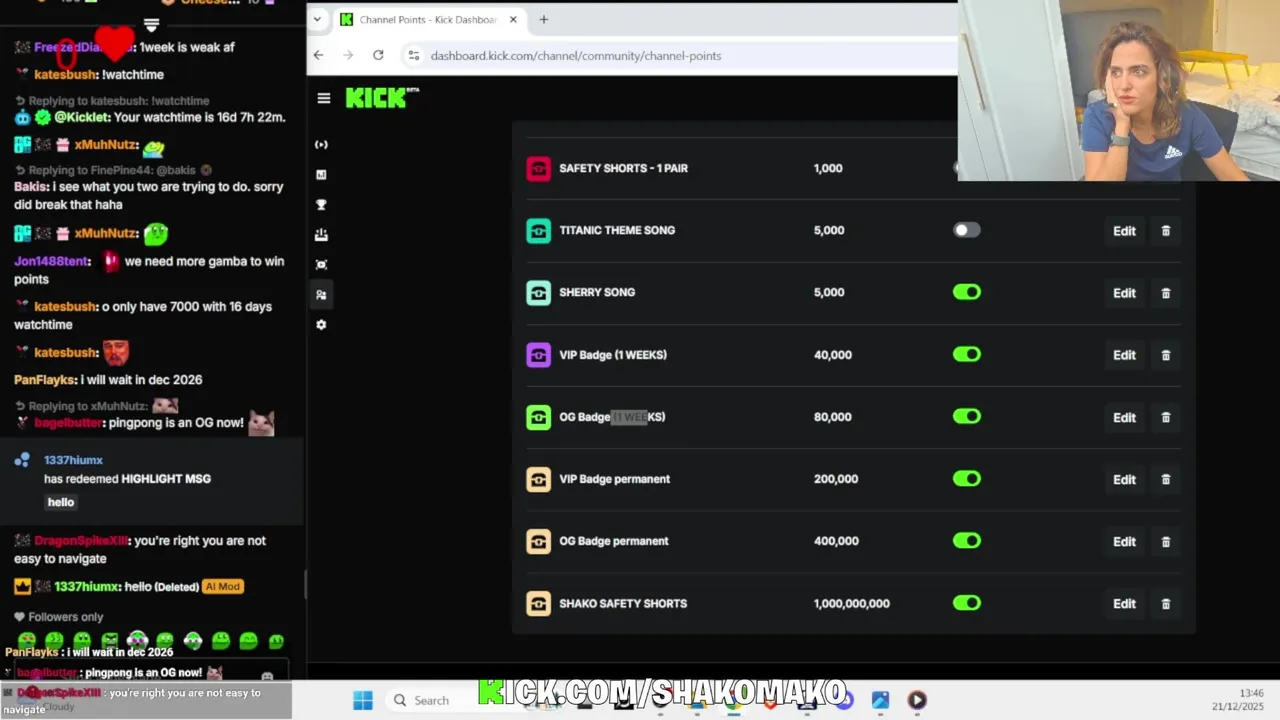This screenshot has height=720, width=1280.
Task: Reload the browser page
Action: (x=378, y=55)
